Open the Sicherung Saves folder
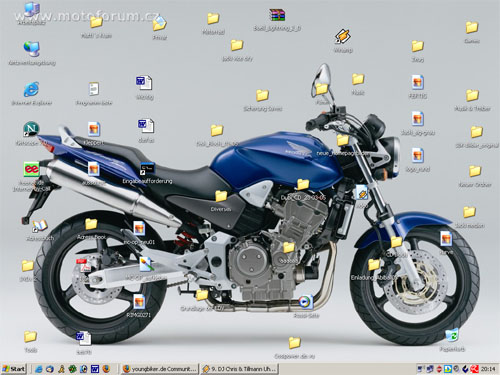 pos(262,95)
